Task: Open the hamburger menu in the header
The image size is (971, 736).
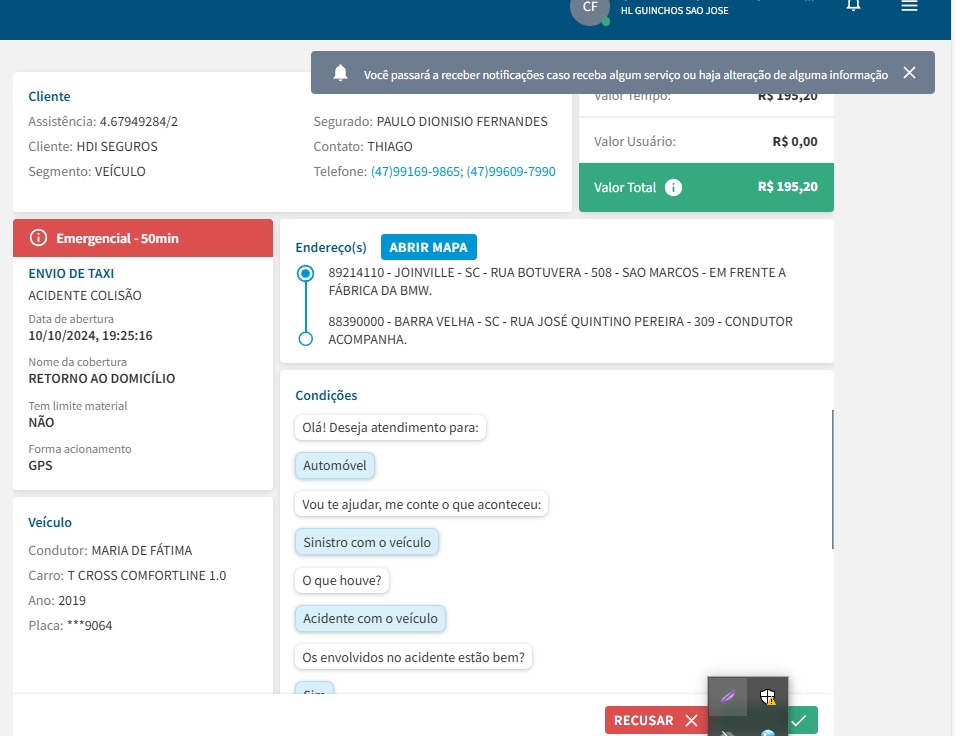Action: click(909, 6)
